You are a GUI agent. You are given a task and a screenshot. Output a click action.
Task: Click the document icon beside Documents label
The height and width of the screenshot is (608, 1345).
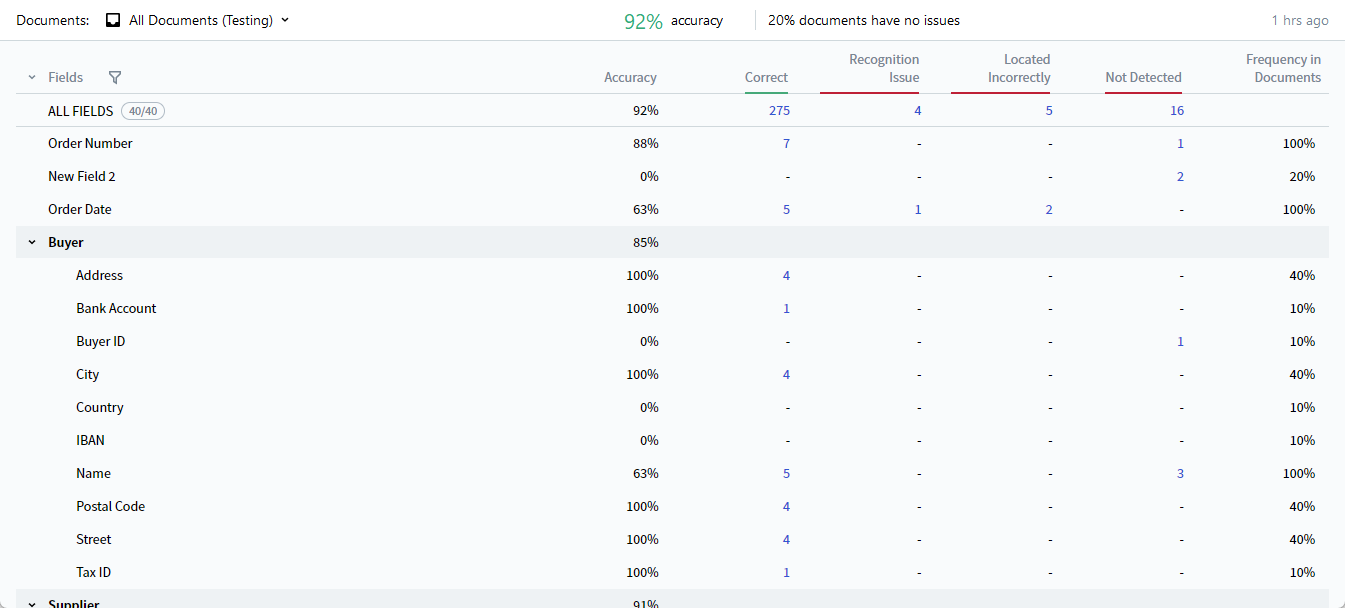pos(112,19)
